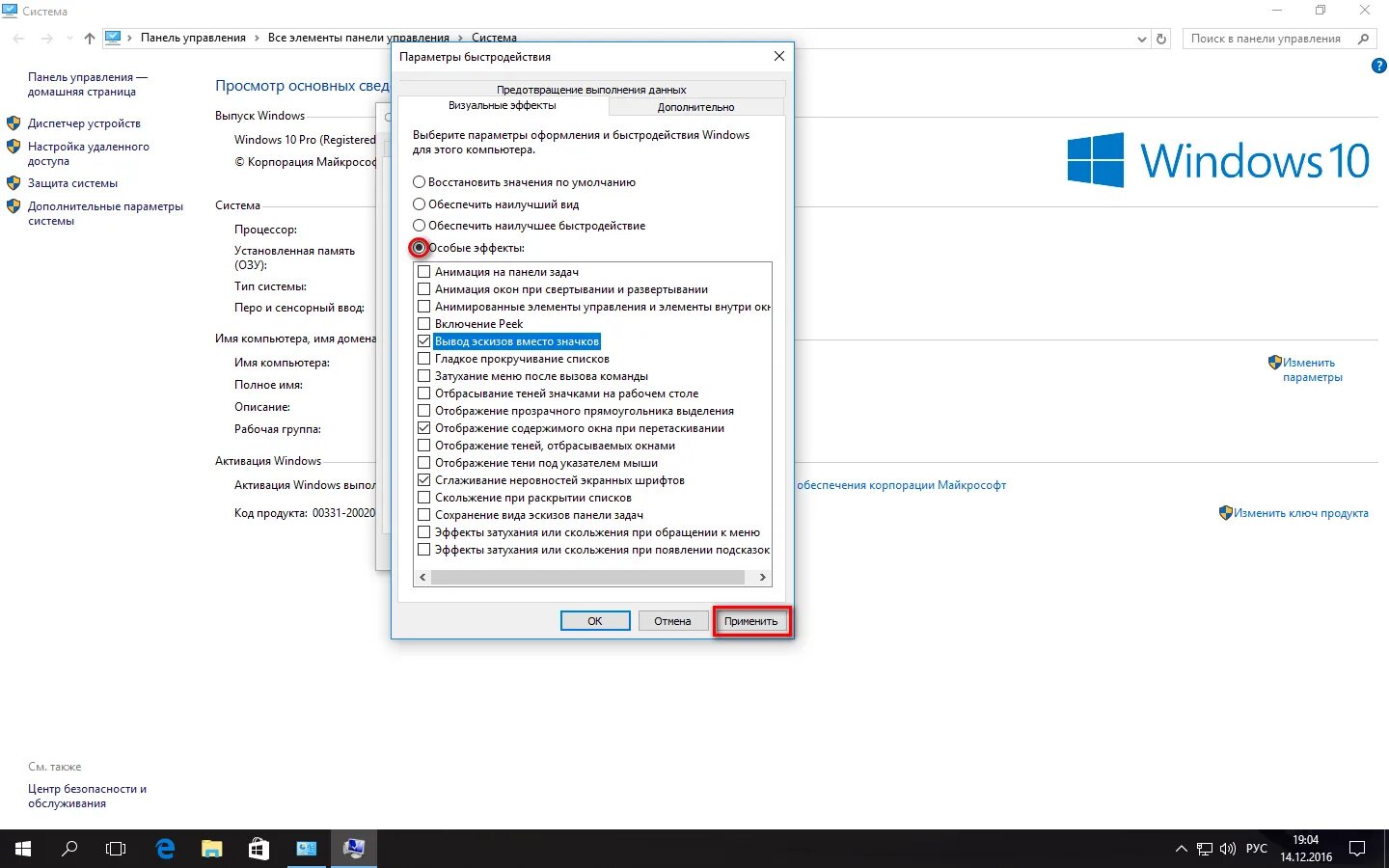Screen dimensions: 1389x868
Task: Click shield icon beside Изменить параметры
Action: pyautogui.click(x=1274, y=363)
